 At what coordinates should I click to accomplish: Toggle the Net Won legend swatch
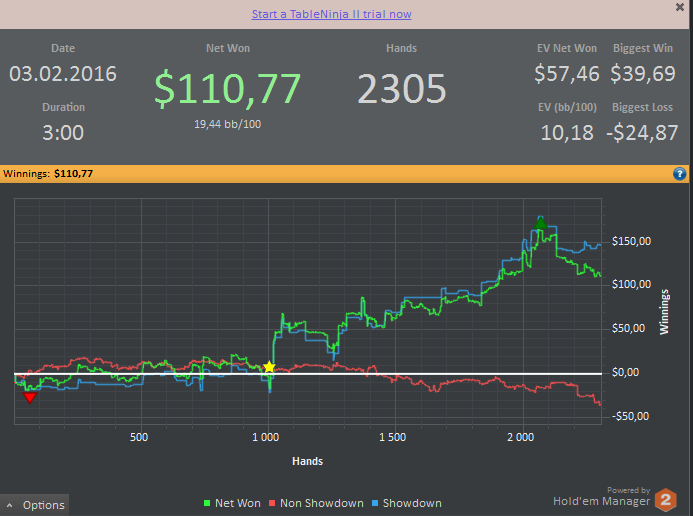click(207, 503)
